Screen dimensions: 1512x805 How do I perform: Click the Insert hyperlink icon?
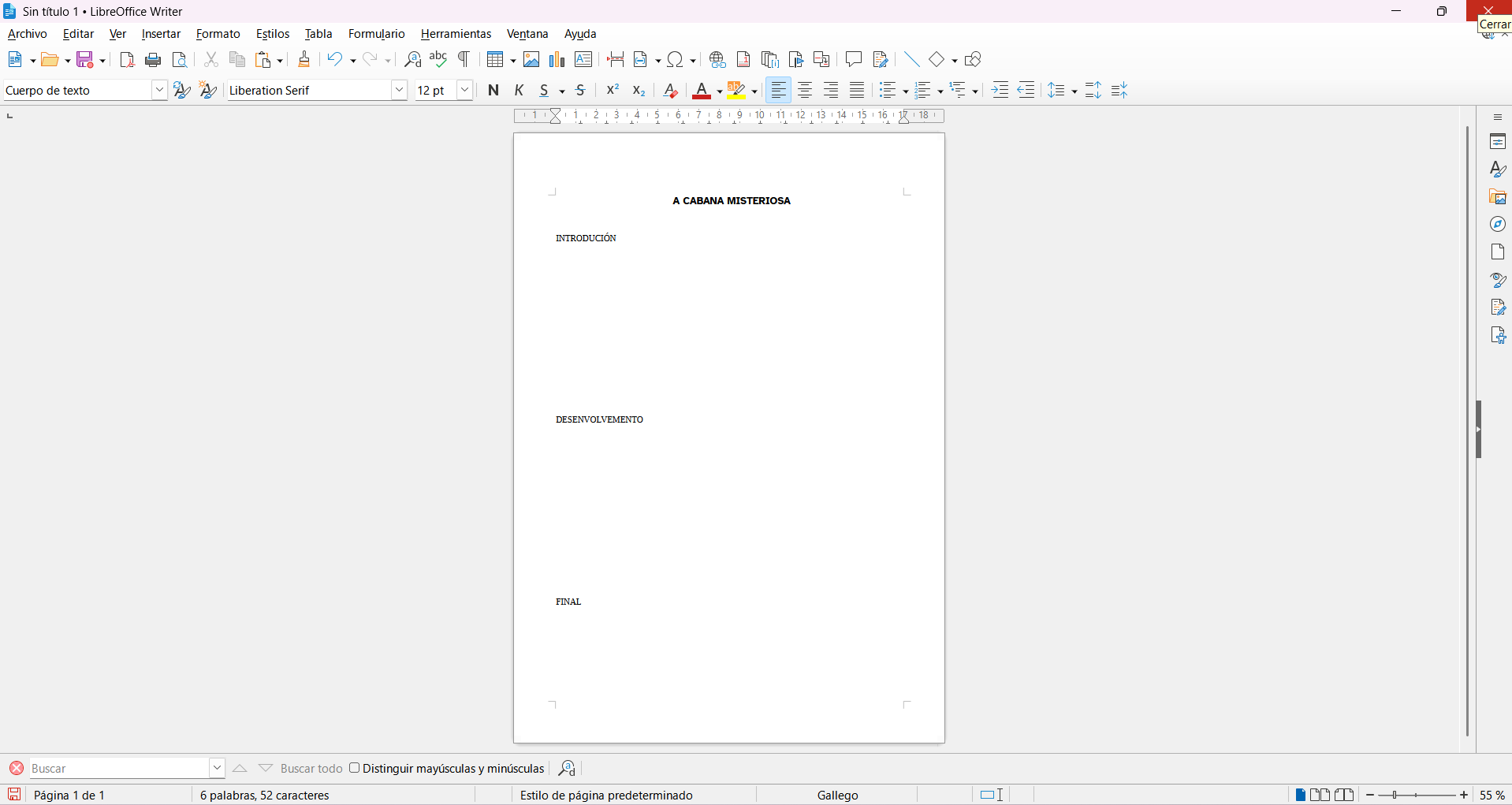tap(717, 60)
